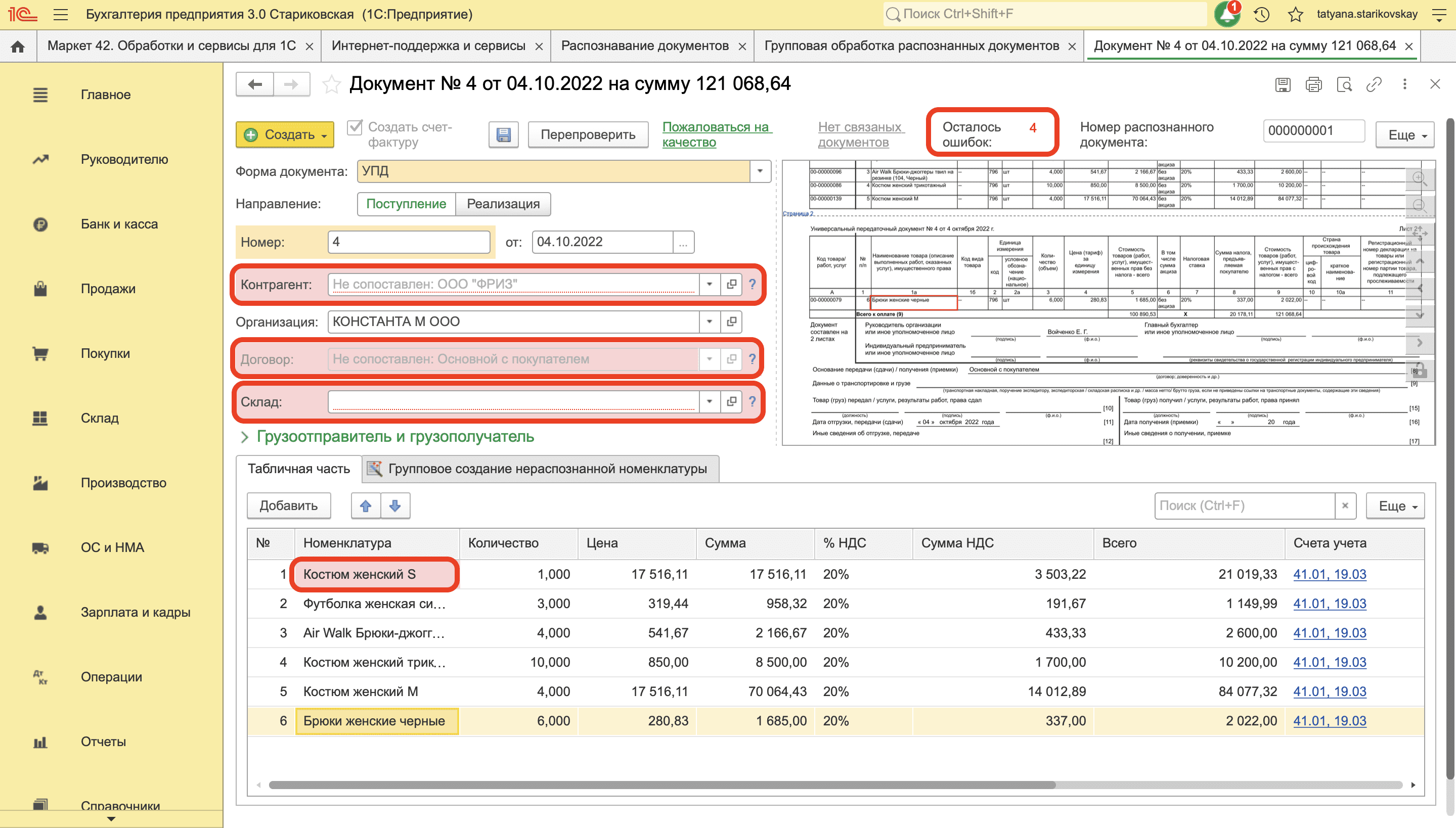Click Пожаловаться на качество link
Viewport: 1456px width, 828px height.
(716, 135)
